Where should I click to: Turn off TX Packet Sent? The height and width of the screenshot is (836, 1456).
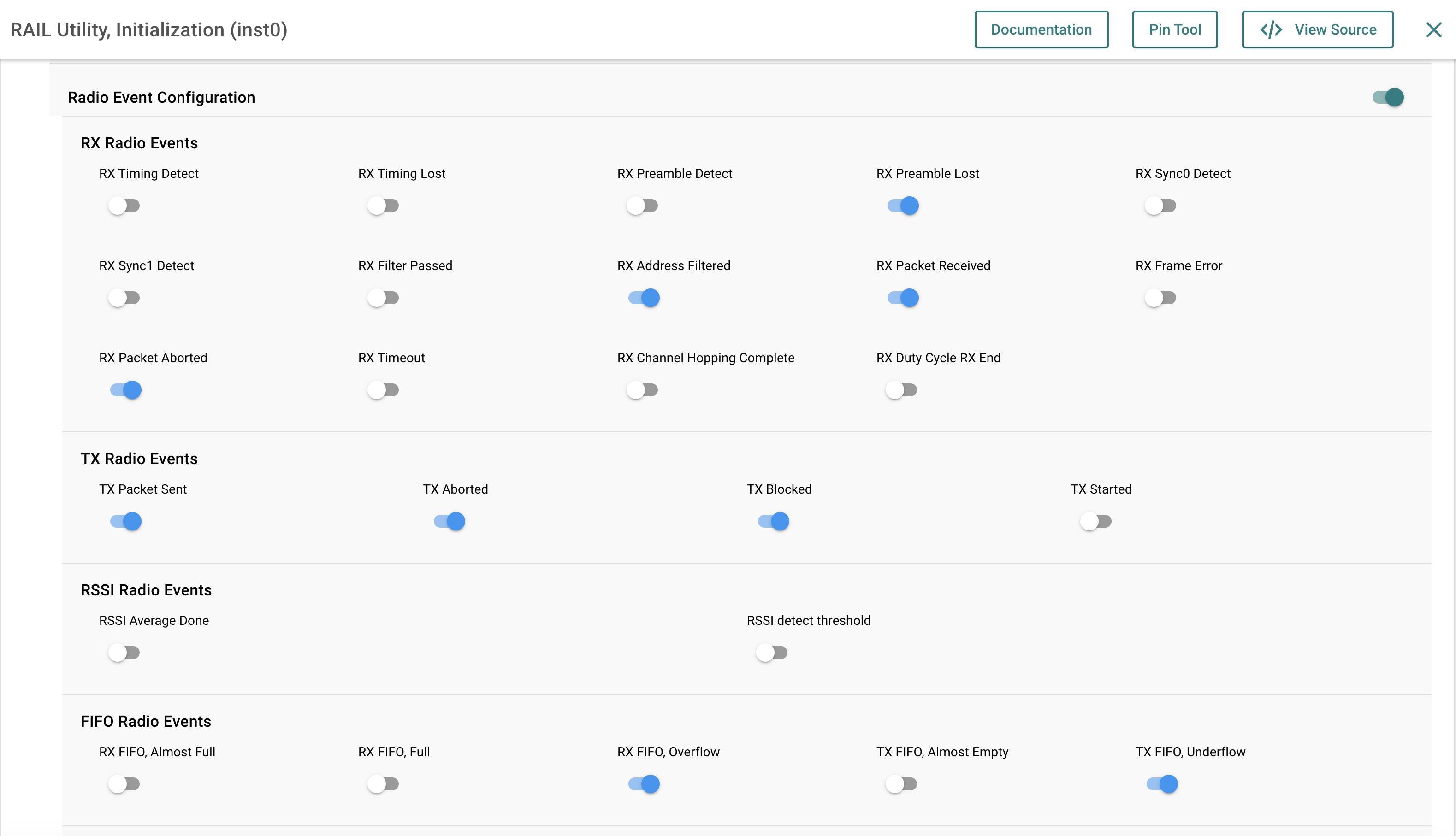coord(126,521)
